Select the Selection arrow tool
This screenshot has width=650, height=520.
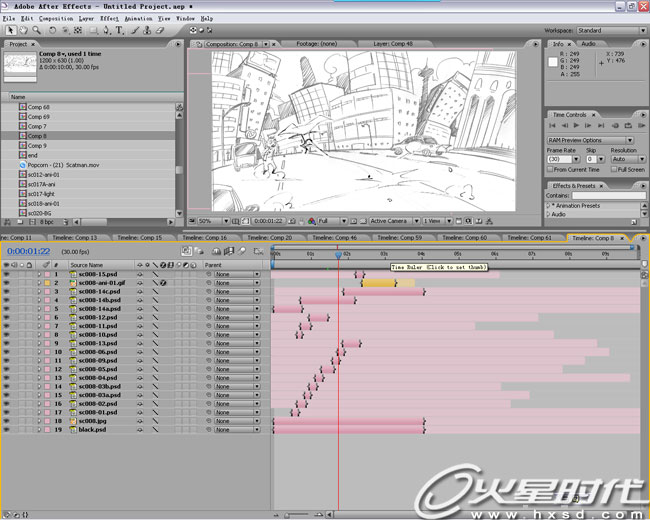coord(11,30)
